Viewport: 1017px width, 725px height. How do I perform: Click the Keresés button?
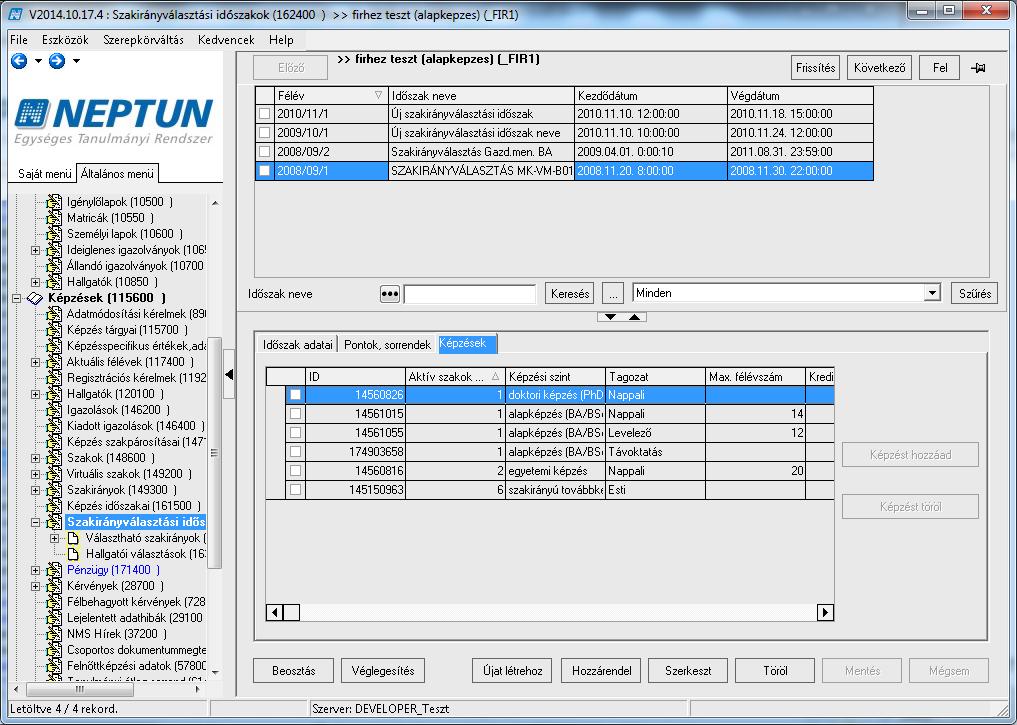570,294
